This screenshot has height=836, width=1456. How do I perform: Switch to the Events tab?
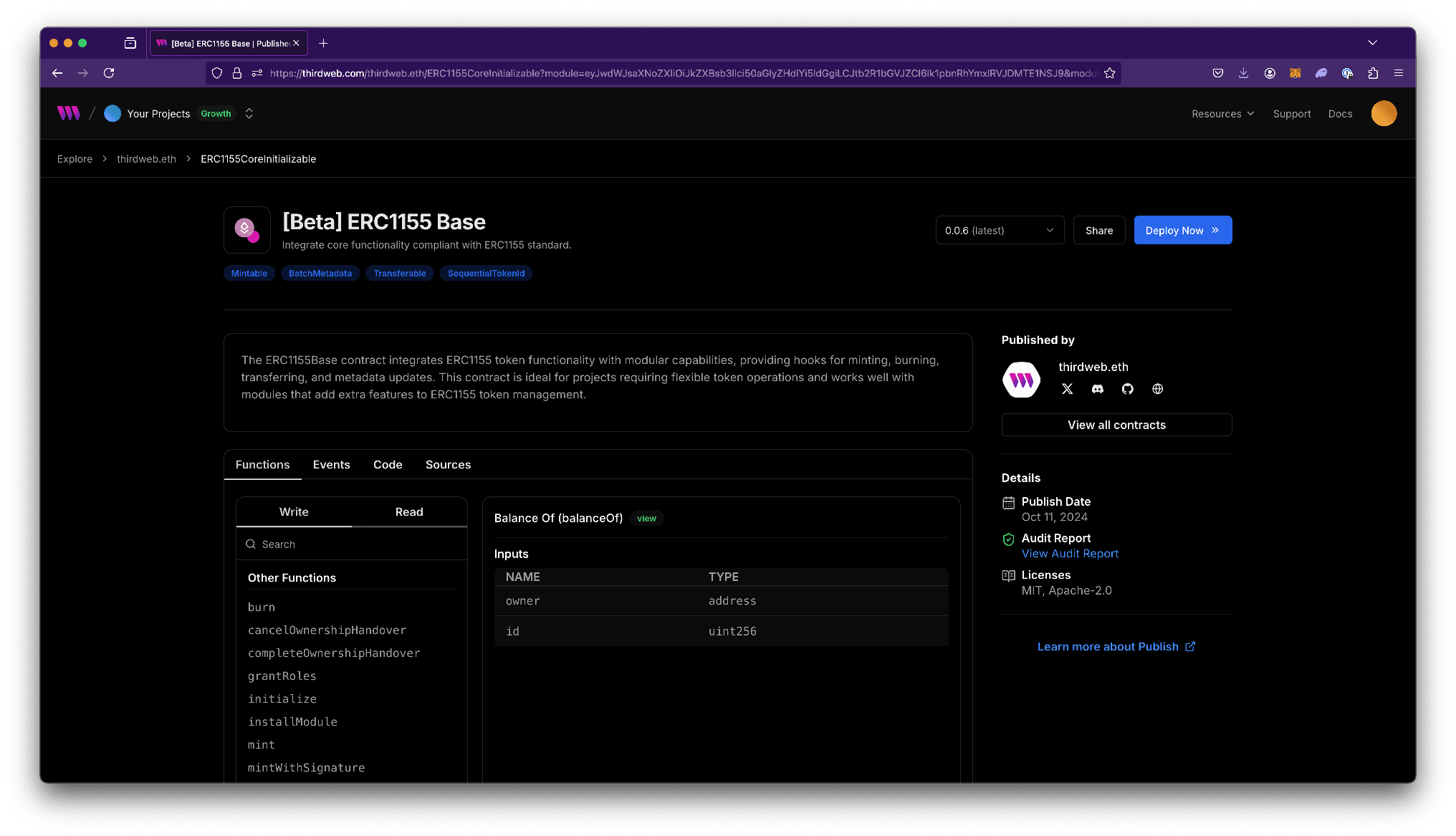[331, 464]
